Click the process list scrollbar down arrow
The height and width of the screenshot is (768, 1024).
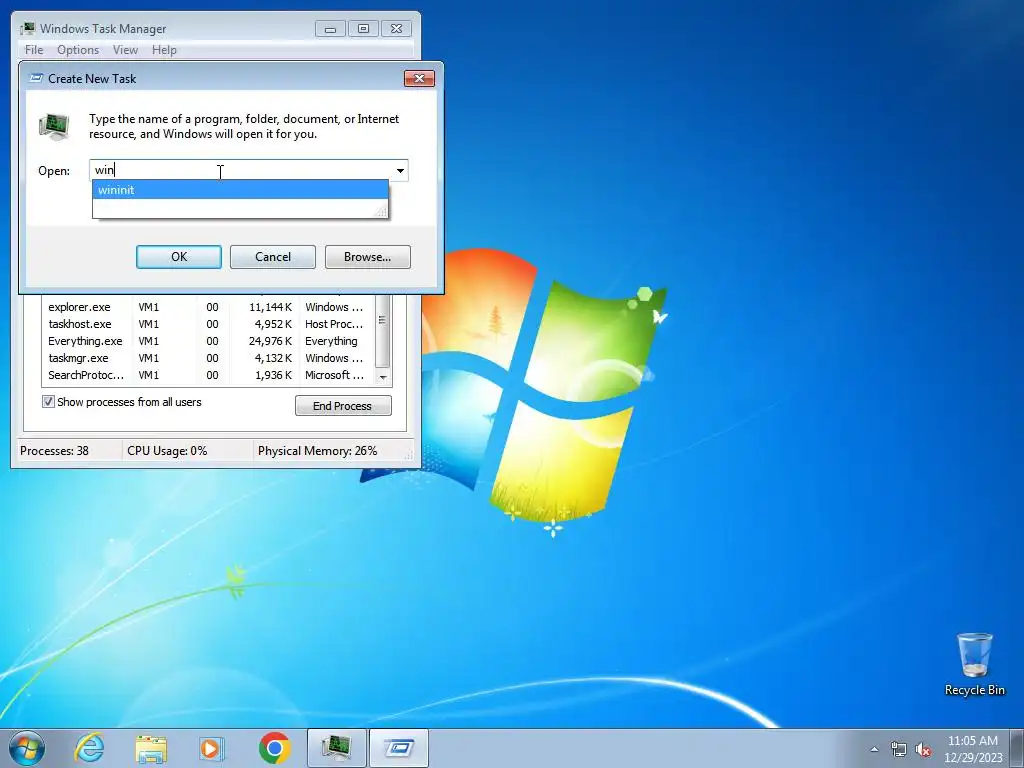(x=383, y=377)
